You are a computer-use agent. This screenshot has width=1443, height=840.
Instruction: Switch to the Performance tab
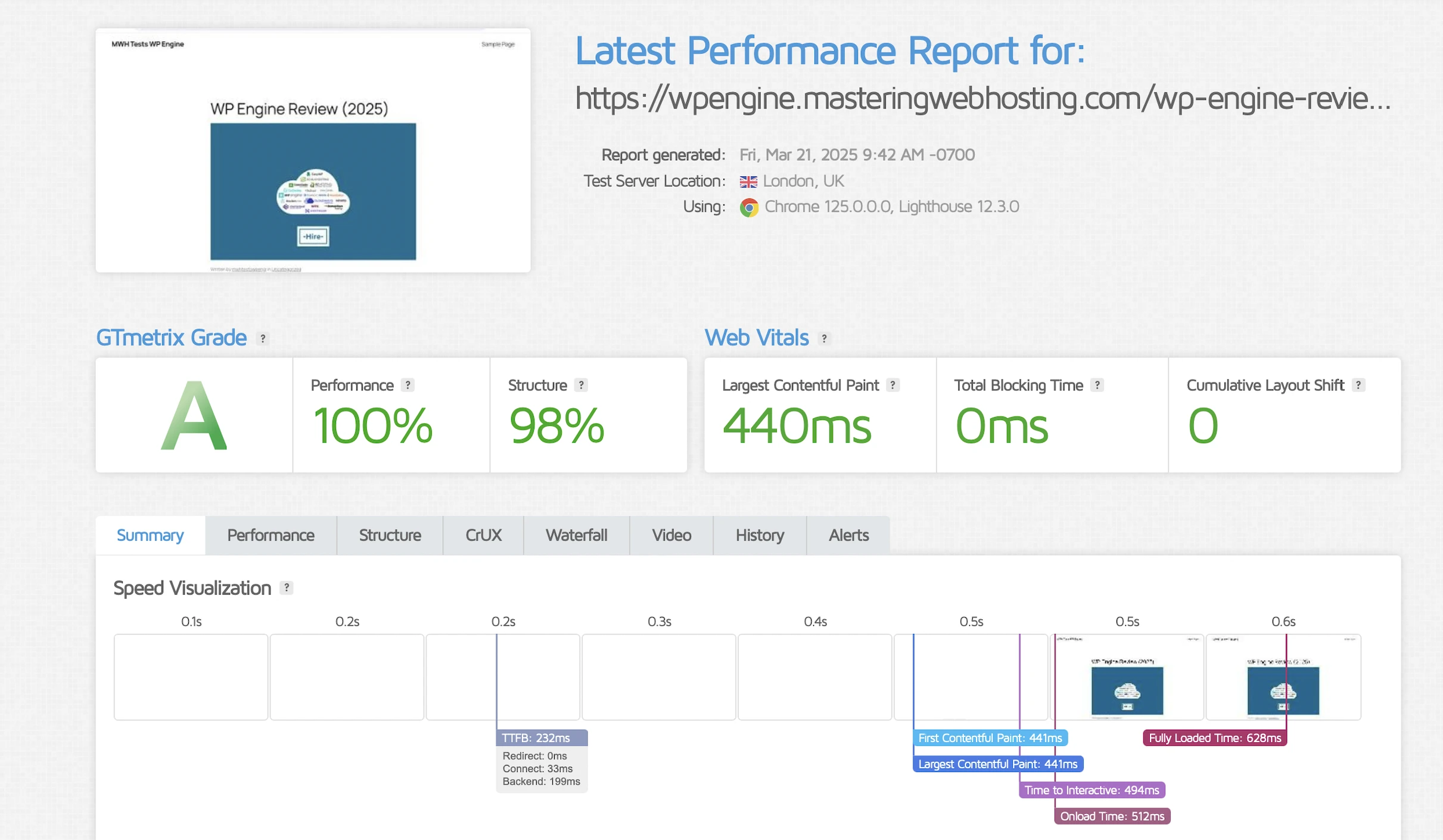270,536
